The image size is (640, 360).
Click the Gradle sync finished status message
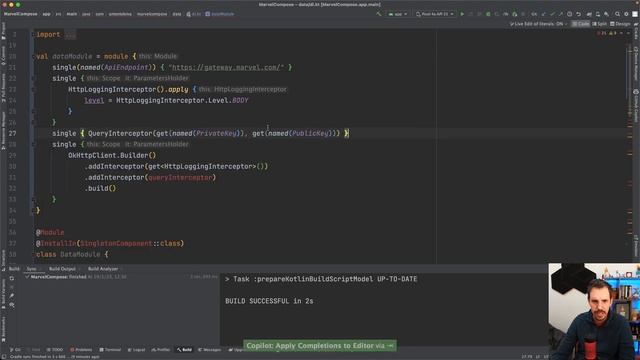[54, 357]
